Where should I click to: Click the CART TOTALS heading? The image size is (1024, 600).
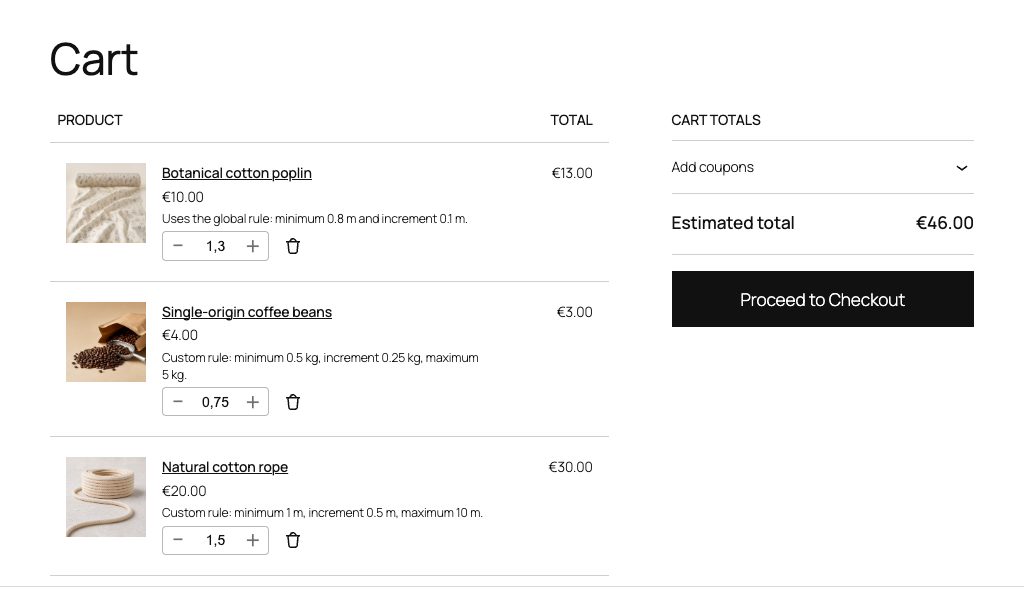(716, 120)
